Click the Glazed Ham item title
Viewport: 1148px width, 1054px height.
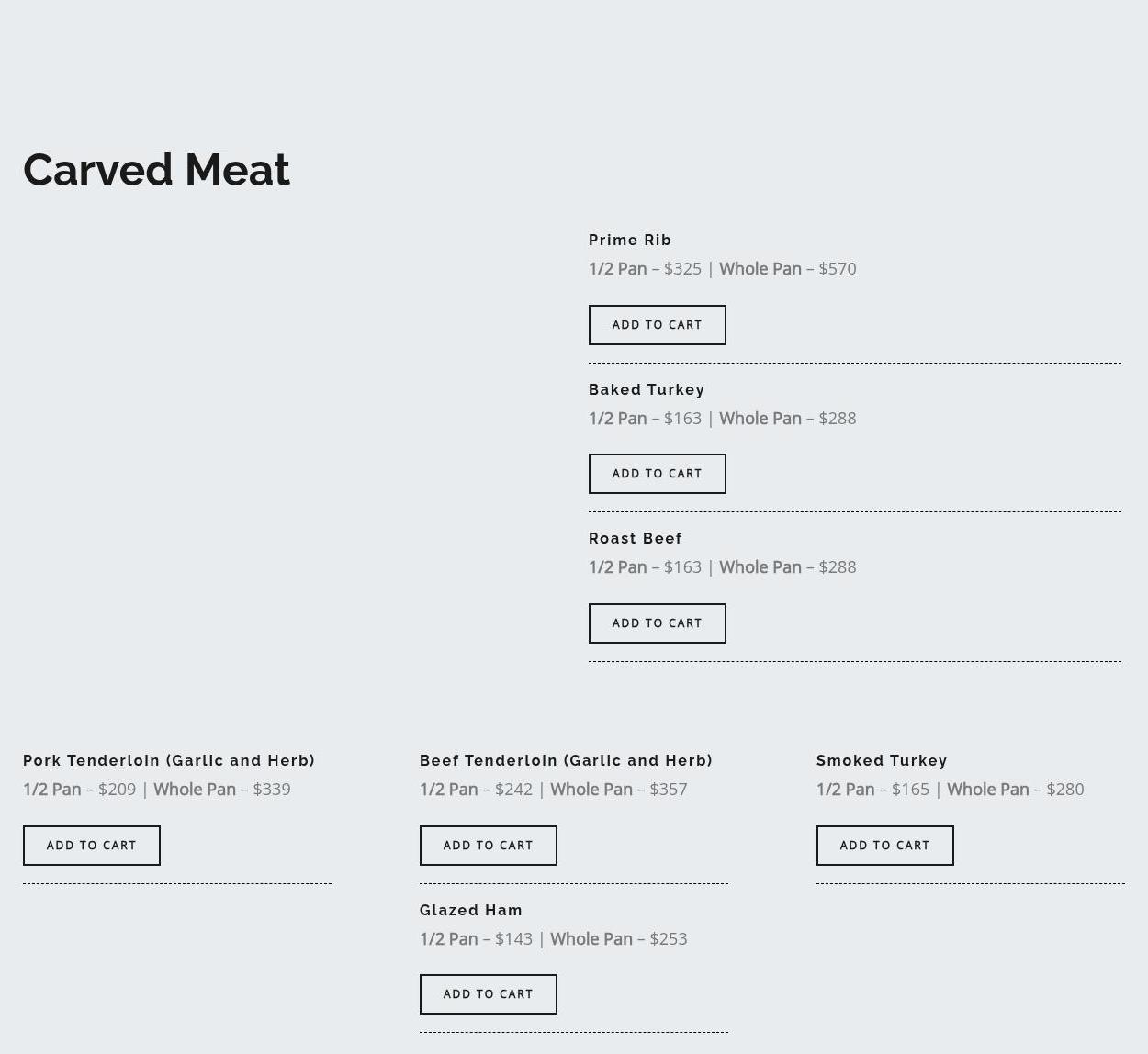click(470, 911)
